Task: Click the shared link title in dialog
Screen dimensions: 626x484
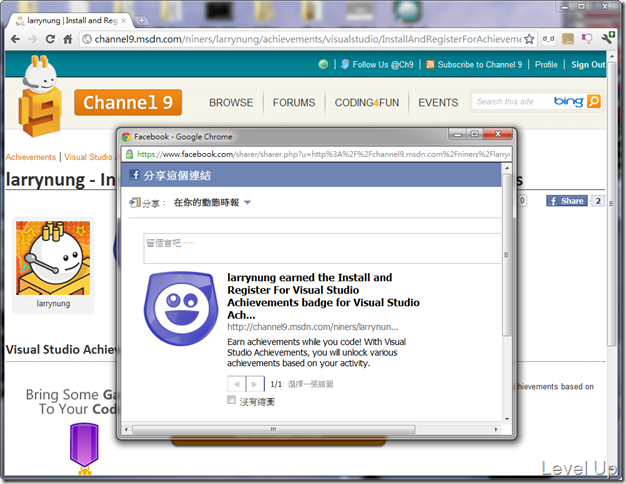Action: click(x=323, y=296)
